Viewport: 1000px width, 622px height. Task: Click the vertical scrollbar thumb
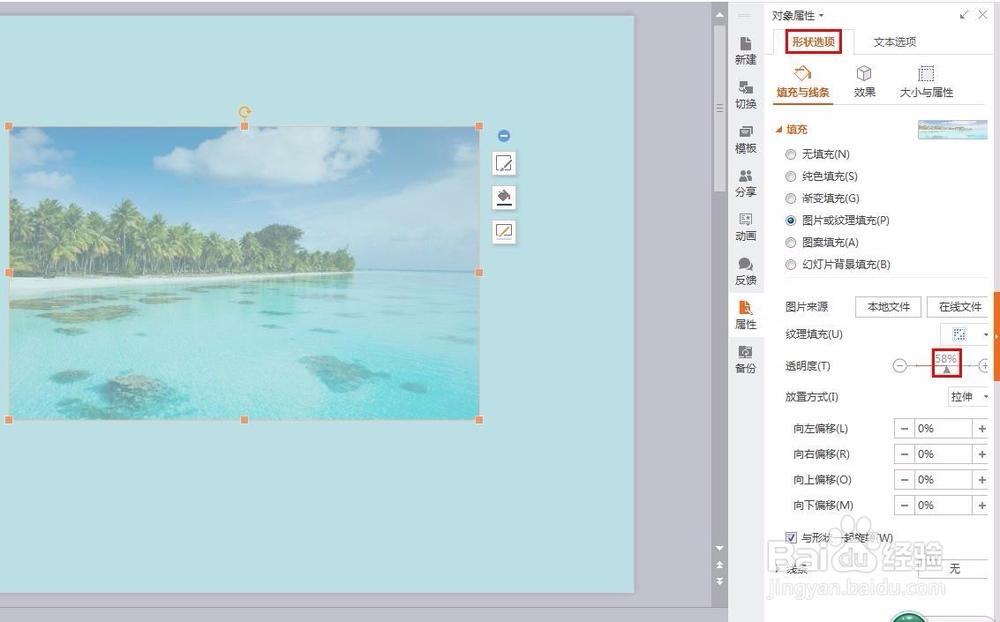pyautogui.click(x=719, y=108)
